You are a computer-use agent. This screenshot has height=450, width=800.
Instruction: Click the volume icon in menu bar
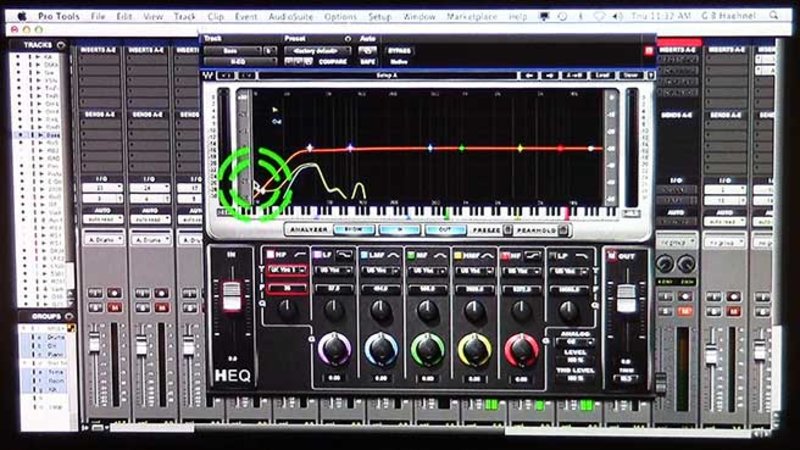(617, 16)
